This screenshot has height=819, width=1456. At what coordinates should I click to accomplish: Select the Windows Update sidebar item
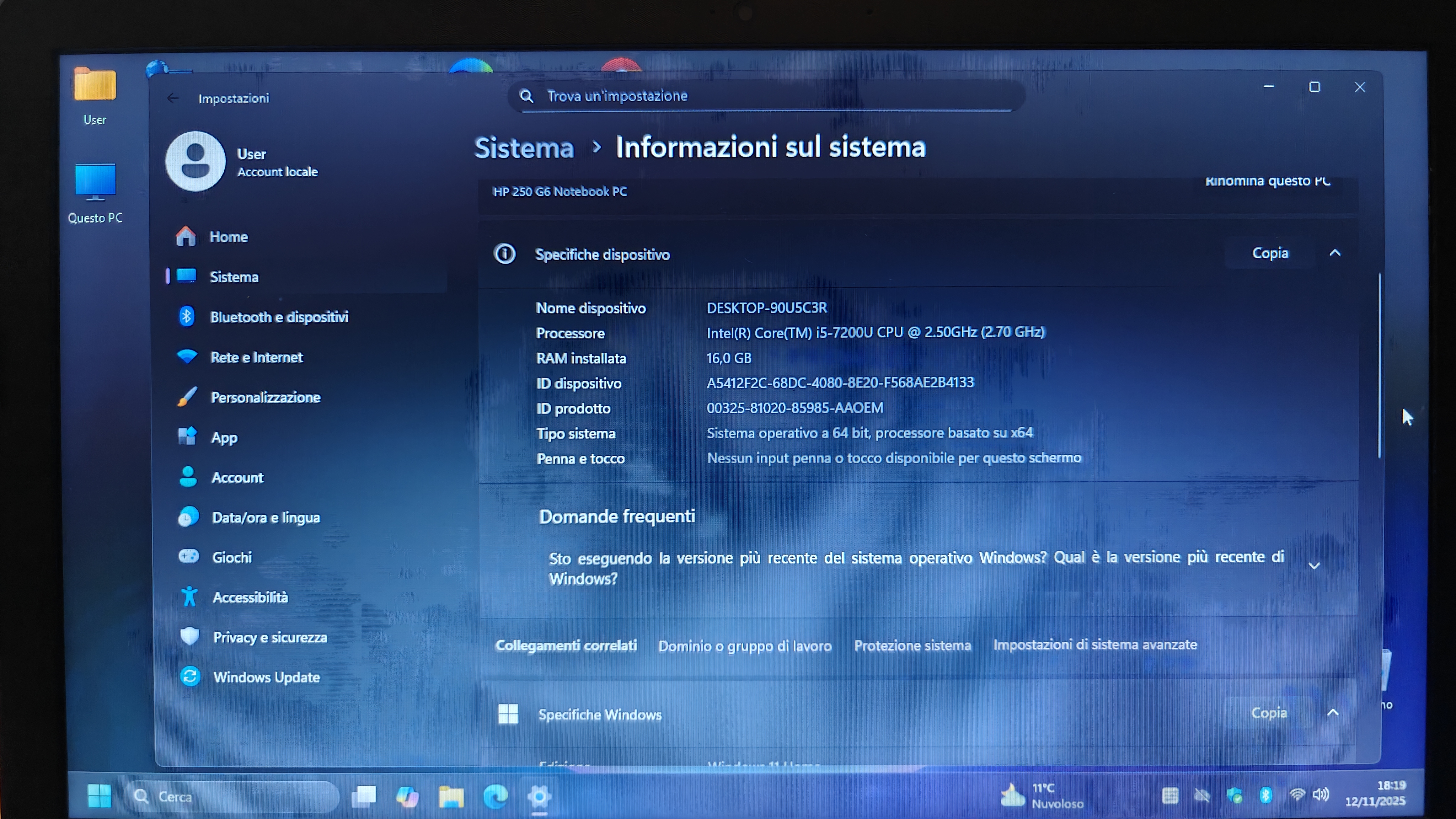click(266, 677)
